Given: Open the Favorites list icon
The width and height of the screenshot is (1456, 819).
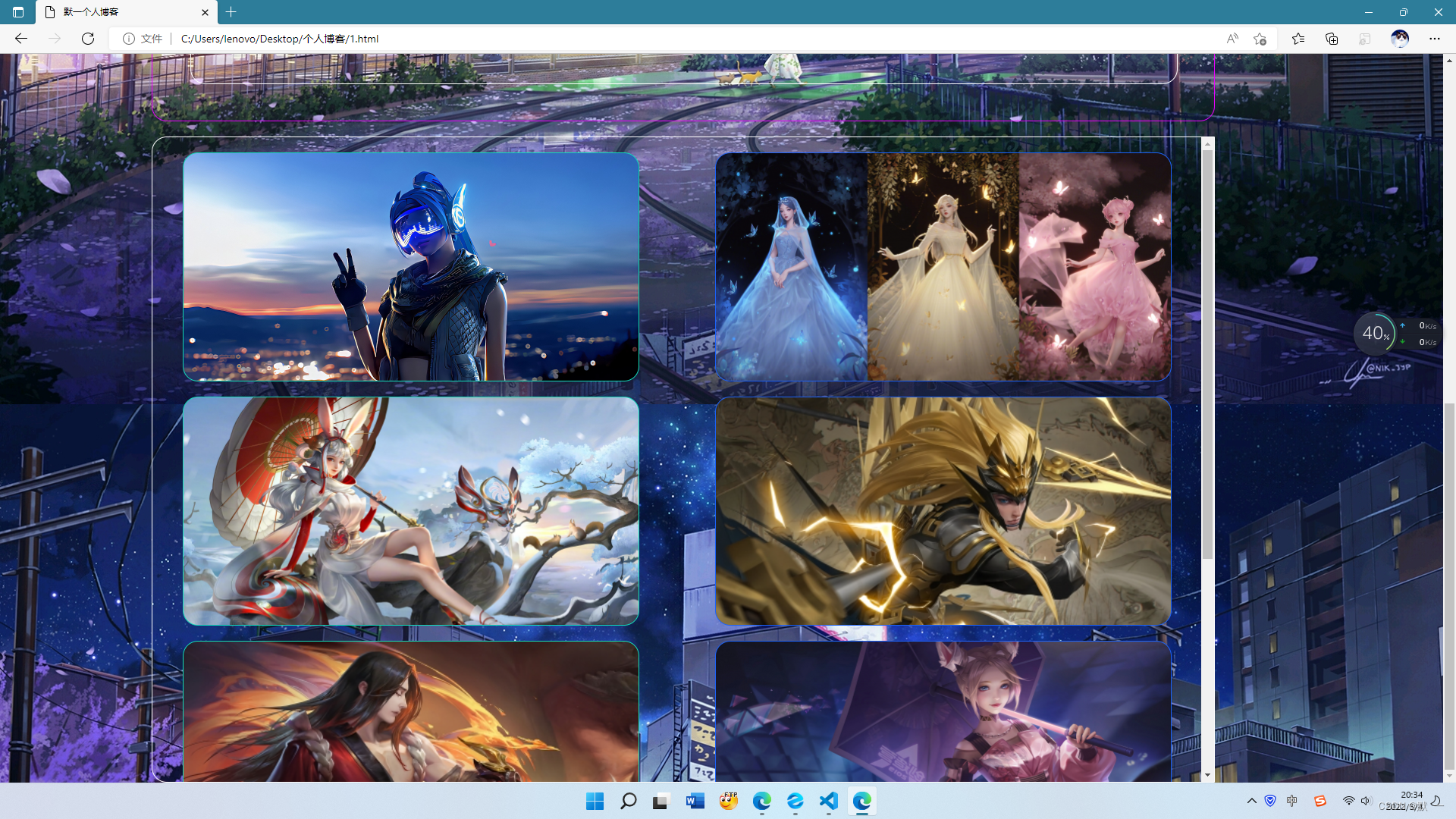Looking at the screenshot, I should (1298, 39).
